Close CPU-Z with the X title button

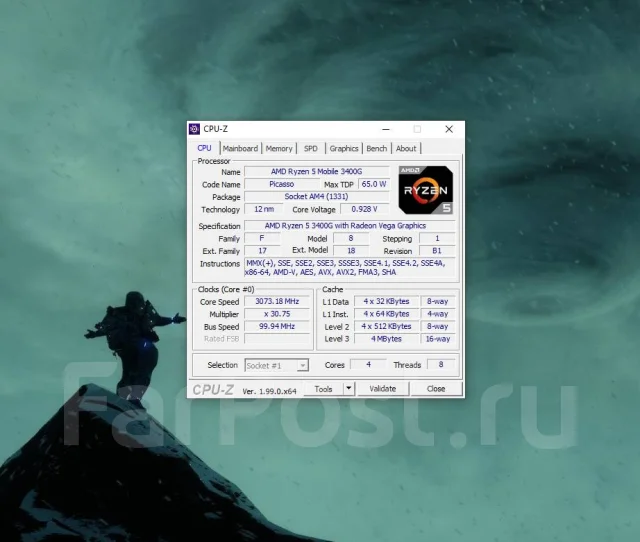(449, 129)
